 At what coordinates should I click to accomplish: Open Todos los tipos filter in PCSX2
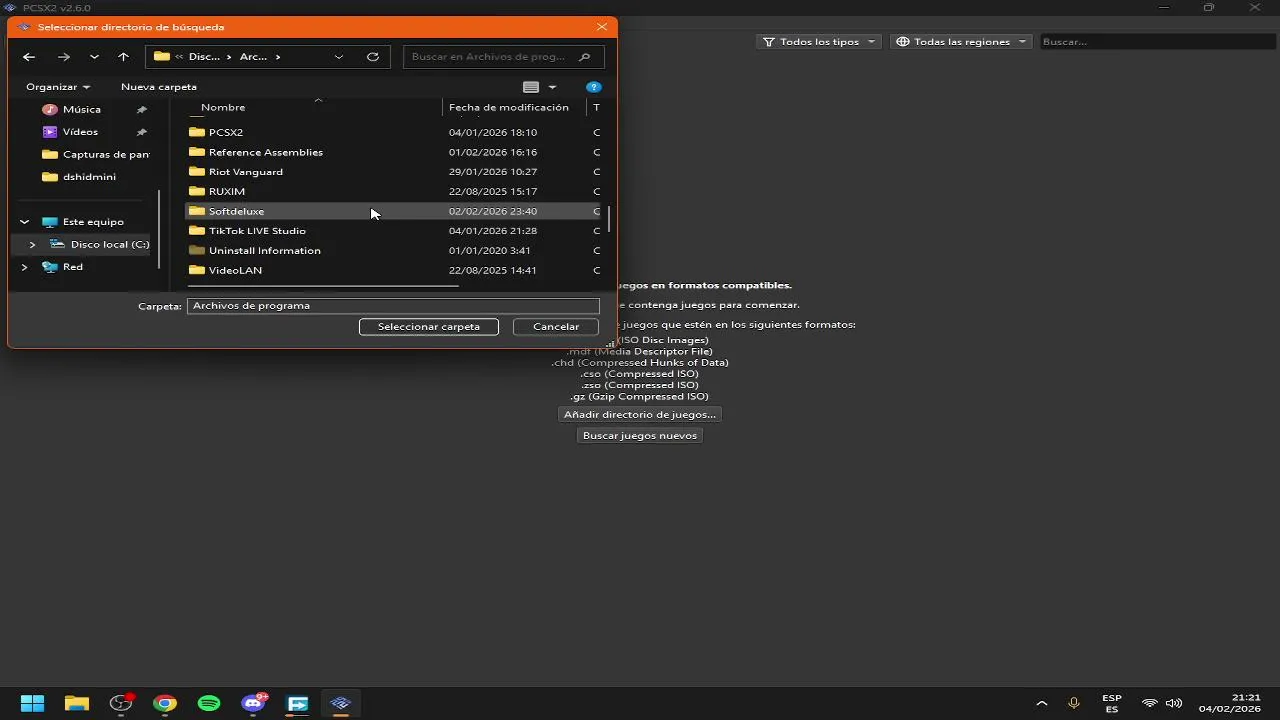[x=819, y=42]
